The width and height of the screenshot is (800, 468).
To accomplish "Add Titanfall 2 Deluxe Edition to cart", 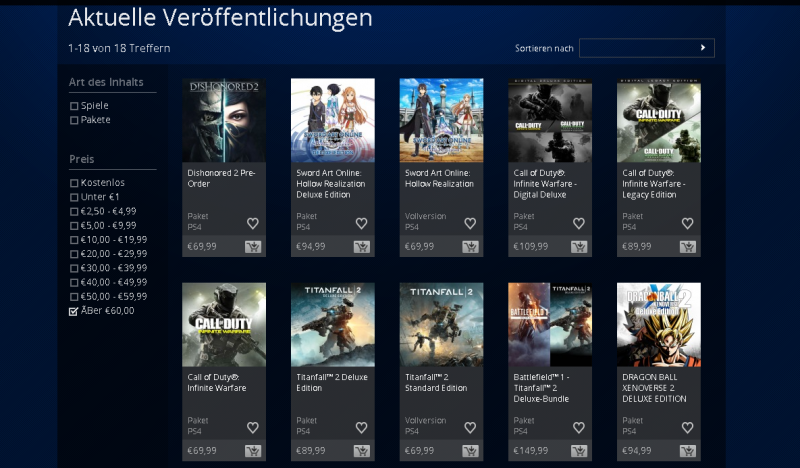I will coord(362,451).
